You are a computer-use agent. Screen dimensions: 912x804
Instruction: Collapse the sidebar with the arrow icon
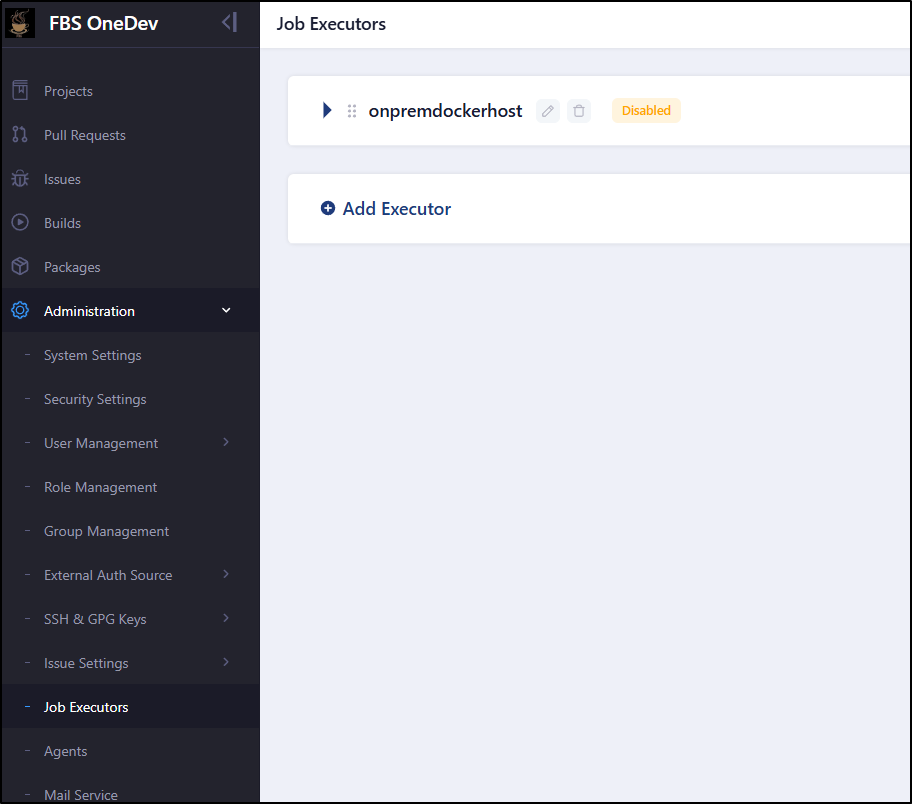click(229, 23)
